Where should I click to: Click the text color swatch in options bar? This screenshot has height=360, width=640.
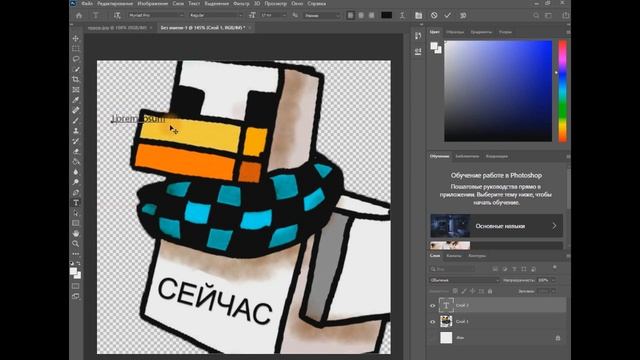tap(387, 16)
